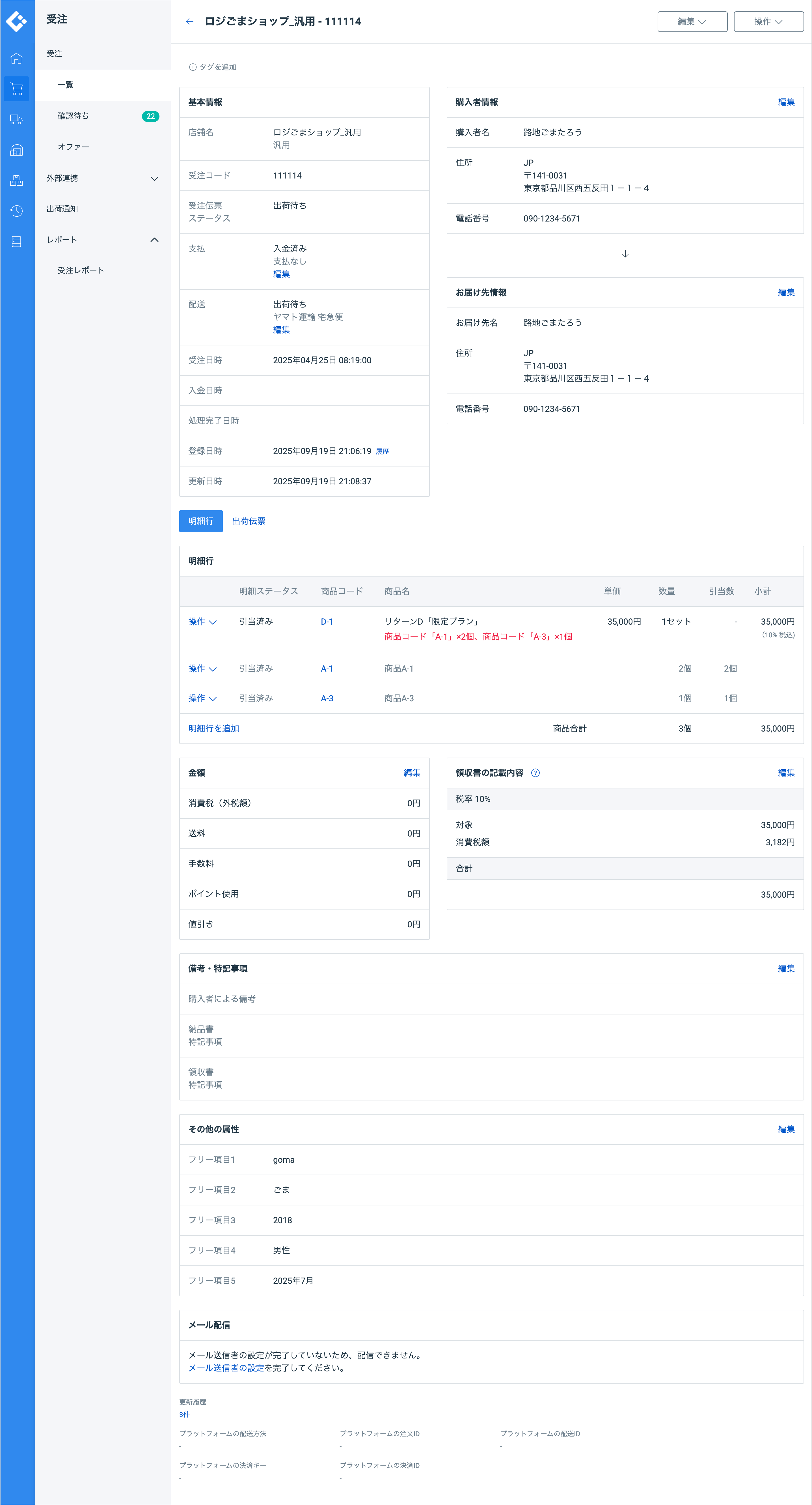This screenshot has height=1505, width=812.
Task: Collapse the レポート sidebar section
Action: click(154, 240)
